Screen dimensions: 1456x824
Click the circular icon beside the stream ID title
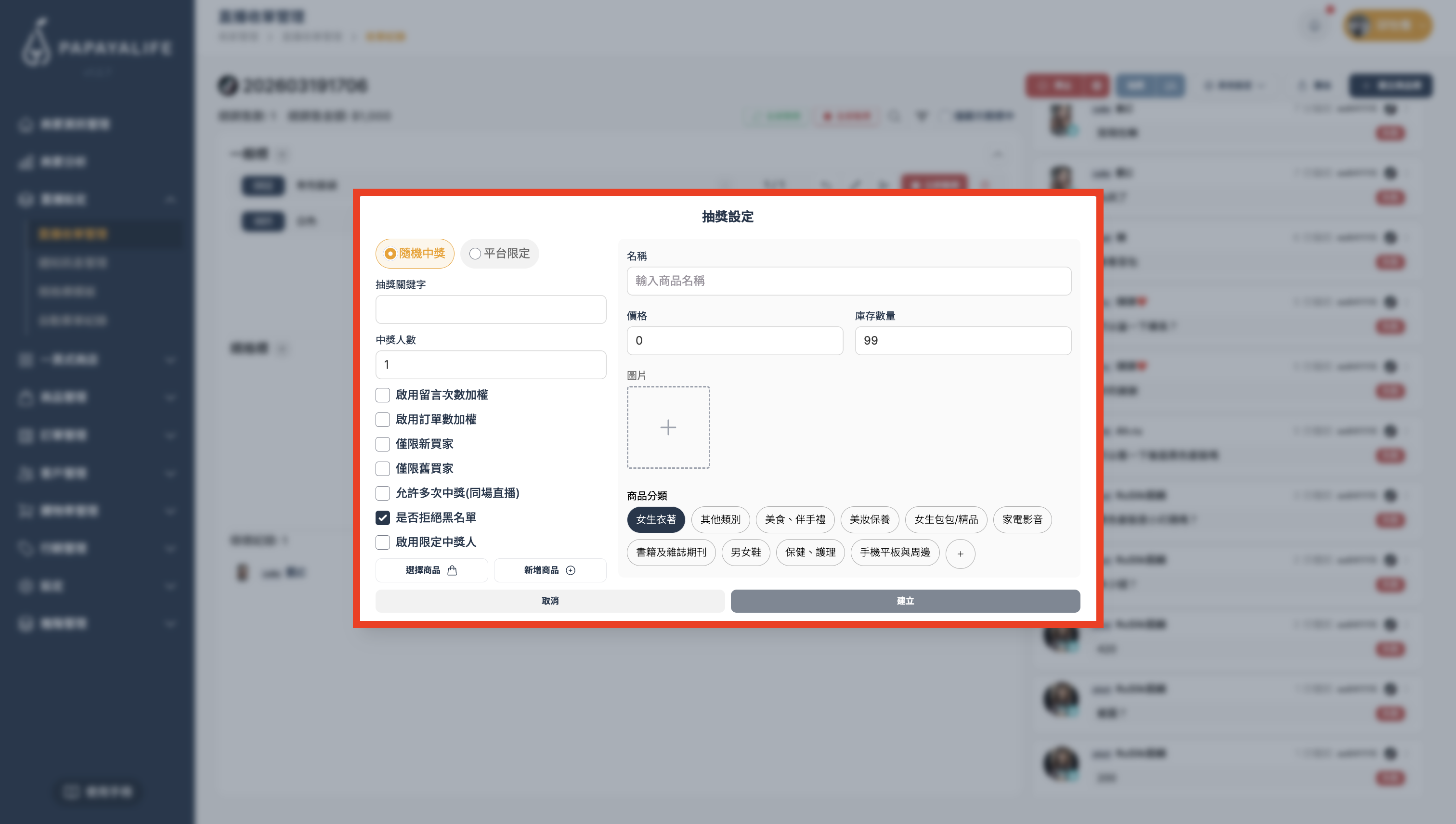click(x=229, y=86)
